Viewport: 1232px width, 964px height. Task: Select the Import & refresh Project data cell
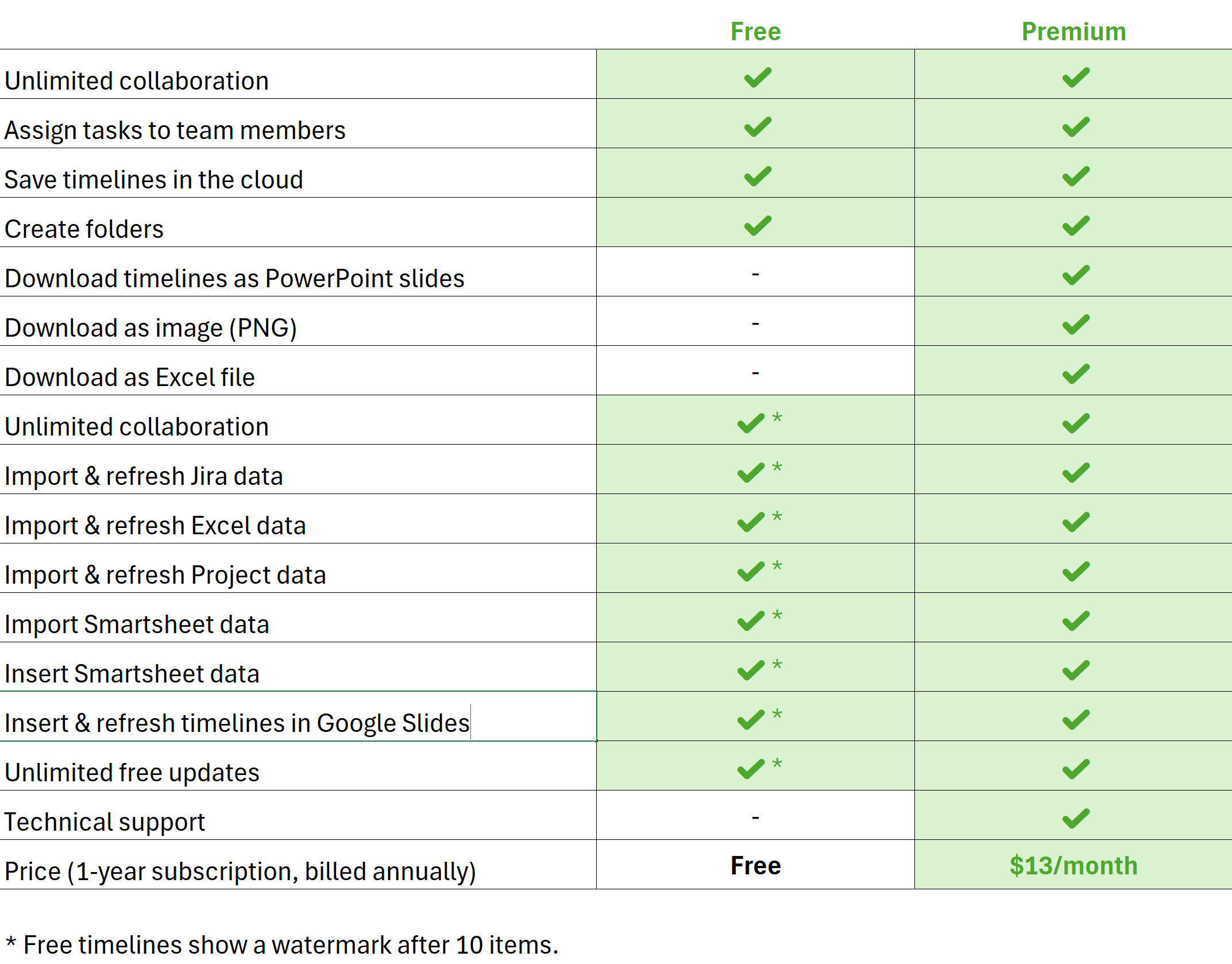coord(298,568)
